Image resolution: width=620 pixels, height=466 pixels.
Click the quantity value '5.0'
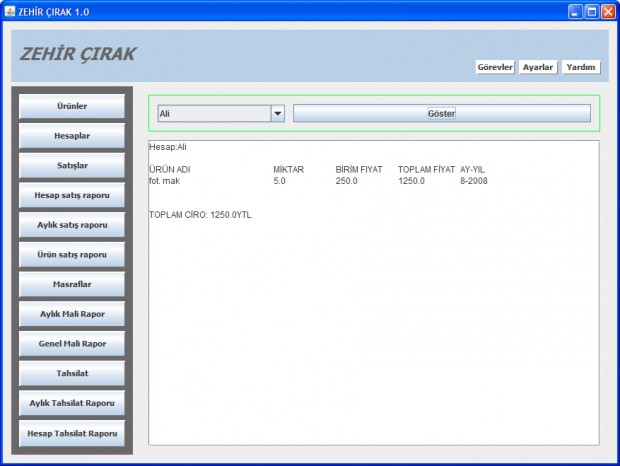[280, 181]
